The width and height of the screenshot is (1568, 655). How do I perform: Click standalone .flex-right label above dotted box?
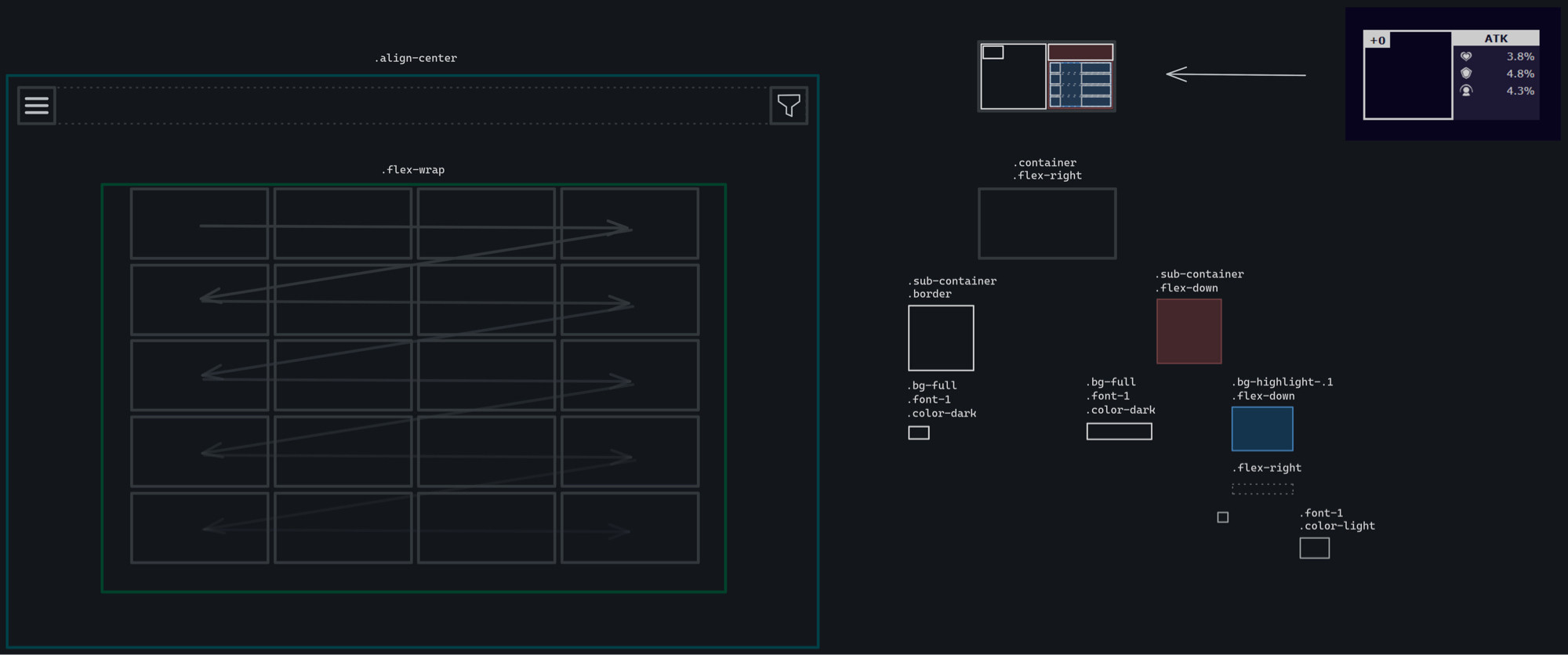coord(1266,468)
